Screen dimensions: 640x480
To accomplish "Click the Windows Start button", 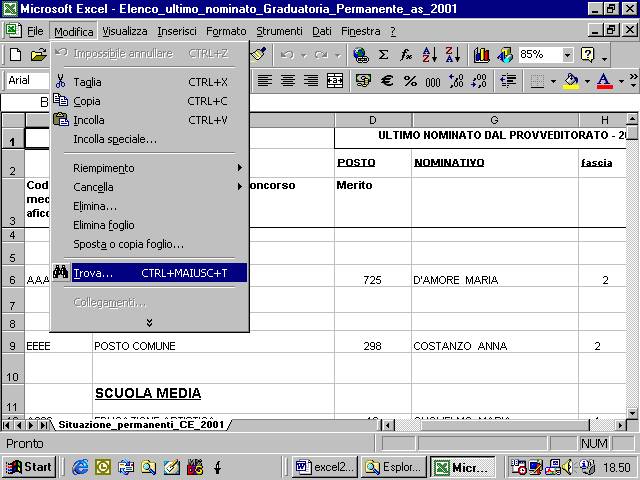I will pyautogui.click(x=29, y=467).
